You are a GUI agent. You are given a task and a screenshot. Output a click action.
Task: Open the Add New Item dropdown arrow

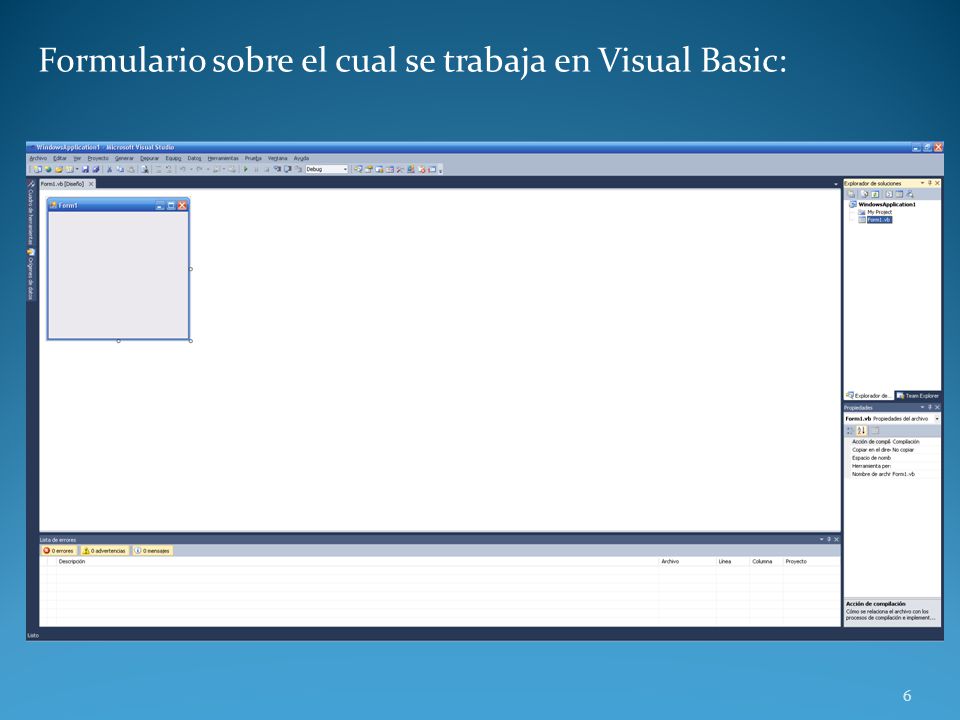point(77,169)
